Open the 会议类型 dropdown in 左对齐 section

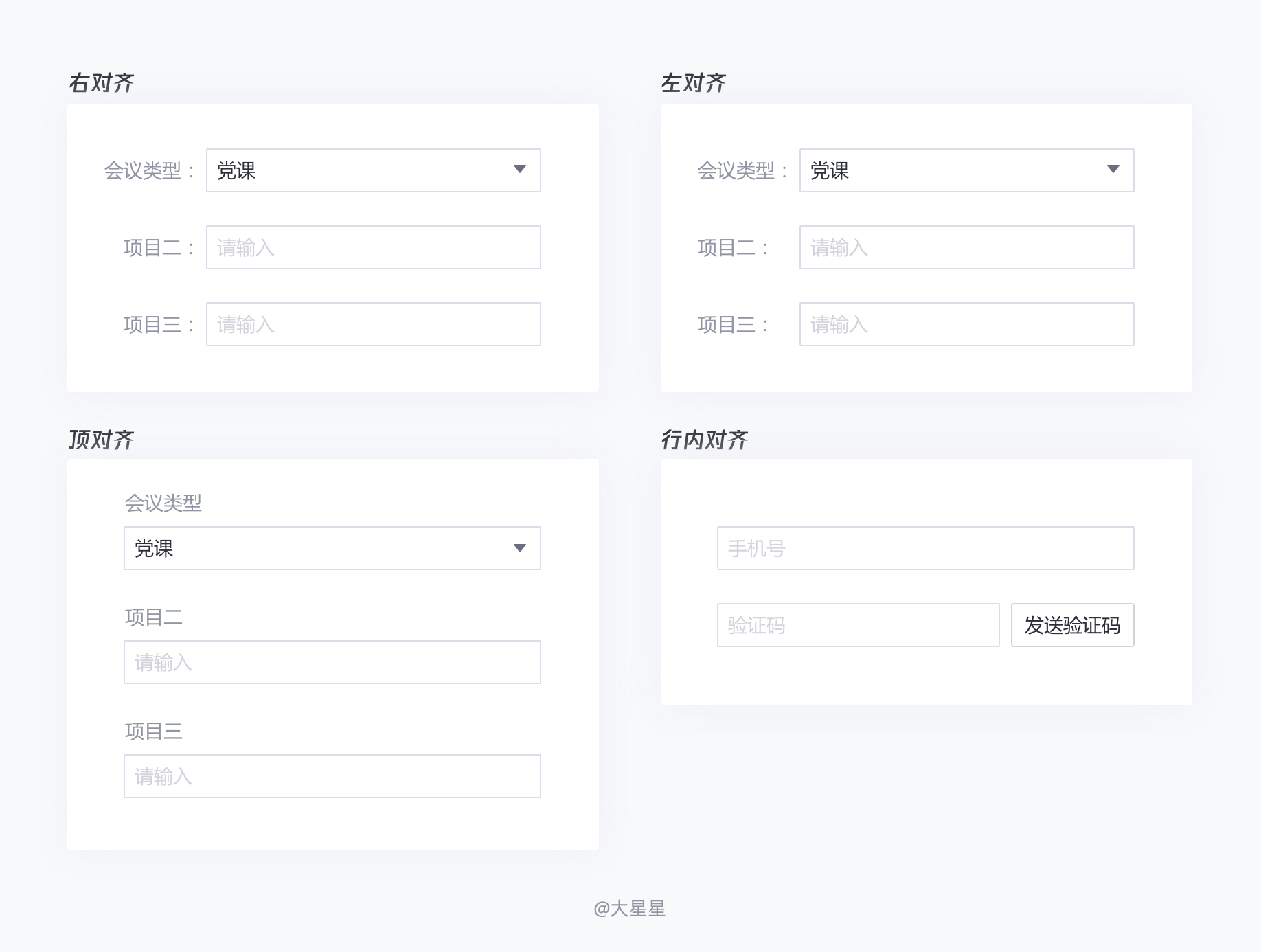[966, 171]
